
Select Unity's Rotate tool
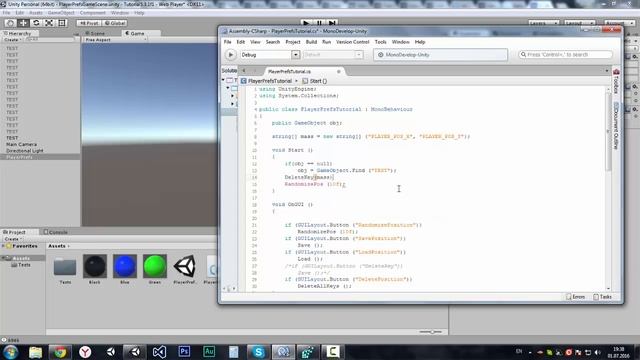click(36, 23)
